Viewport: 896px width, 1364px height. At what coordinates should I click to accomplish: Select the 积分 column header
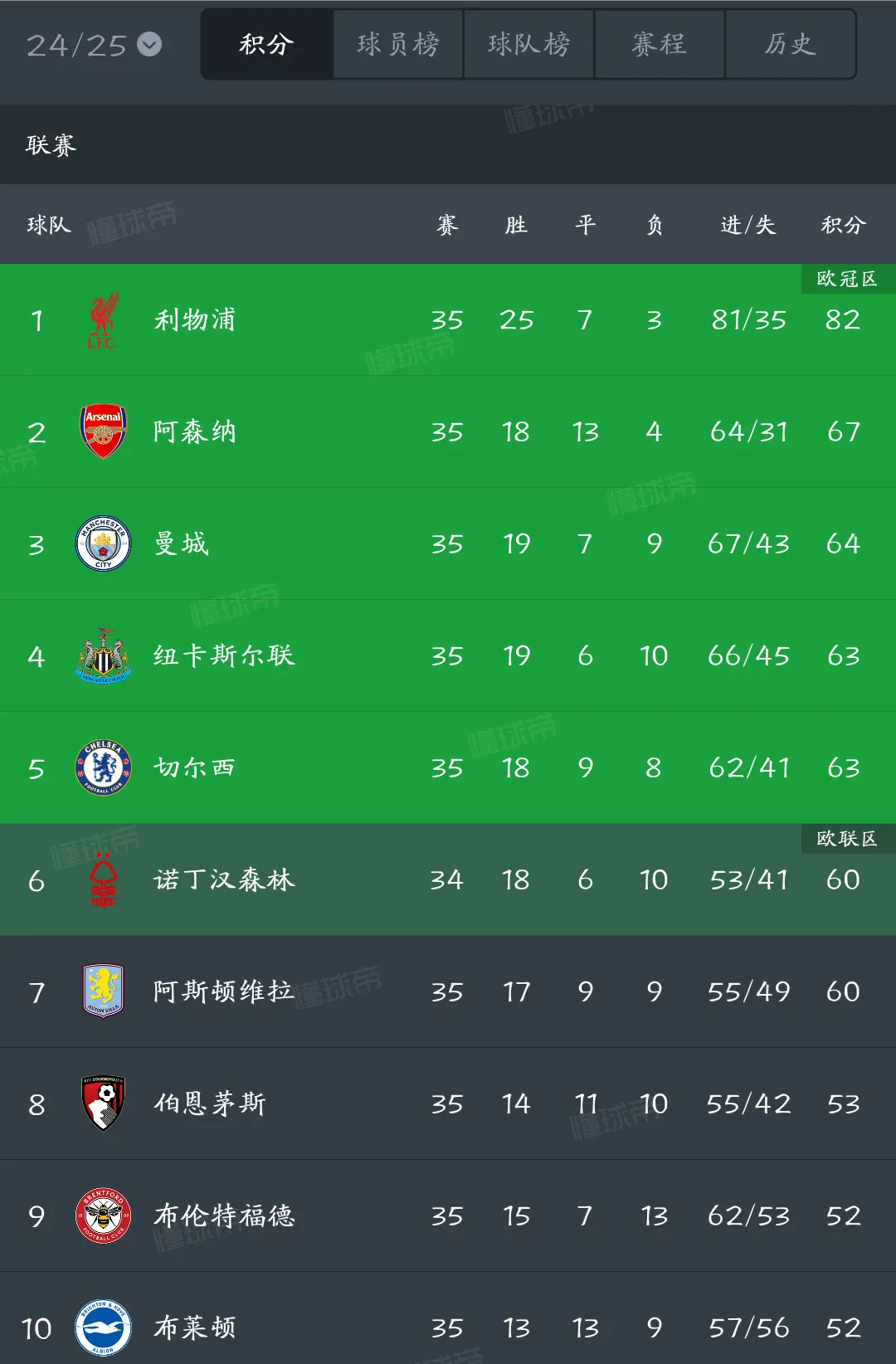pos(845,224)
